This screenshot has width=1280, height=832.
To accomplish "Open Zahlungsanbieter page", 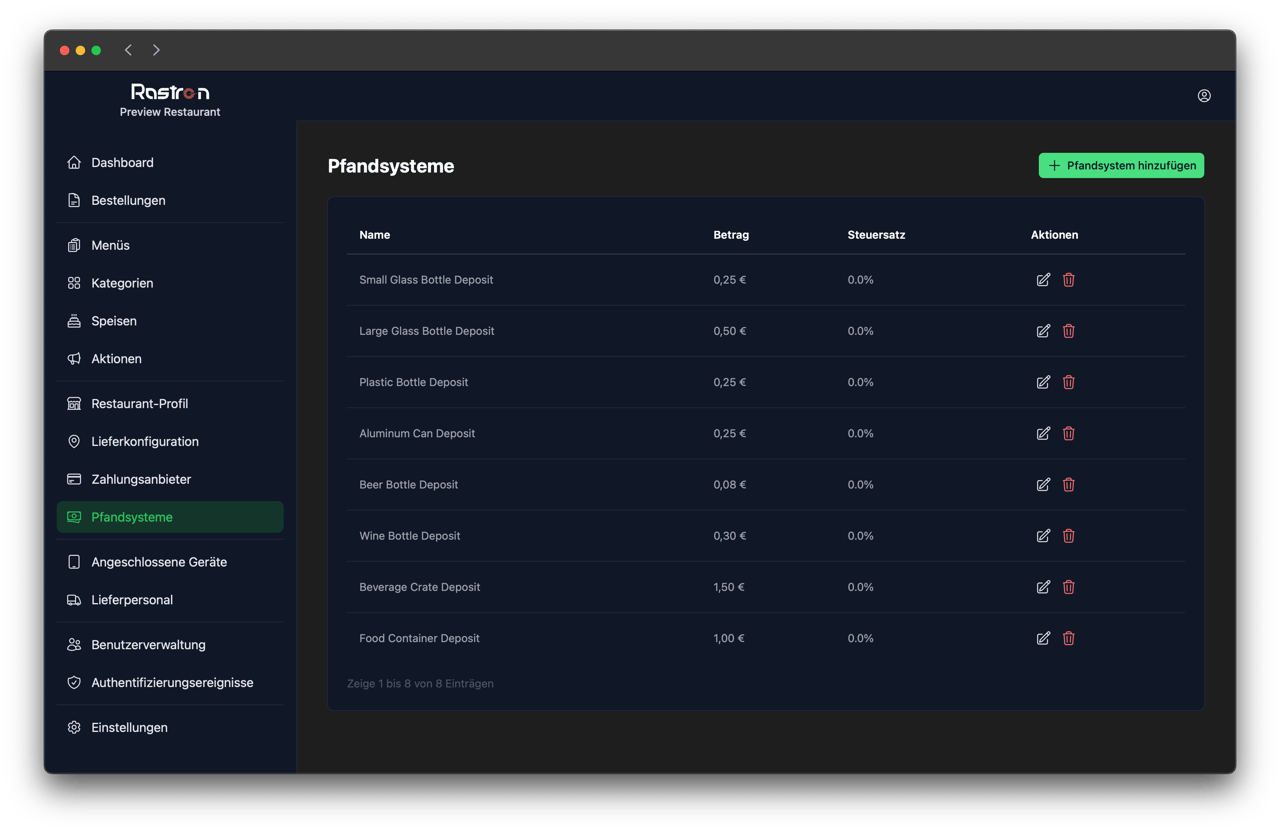I will point(141,480).
